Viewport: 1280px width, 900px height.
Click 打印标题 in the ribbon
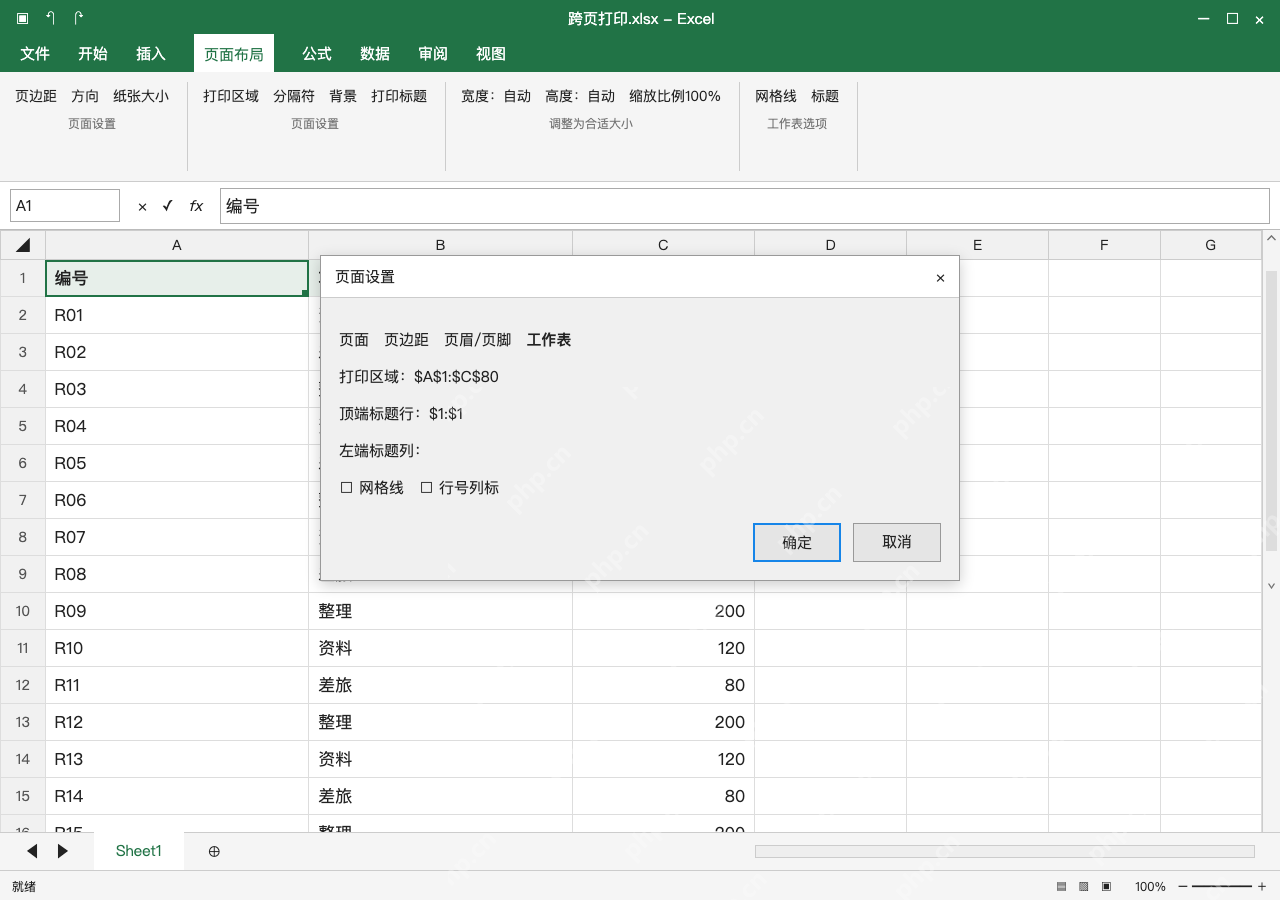tap(399, 96)
